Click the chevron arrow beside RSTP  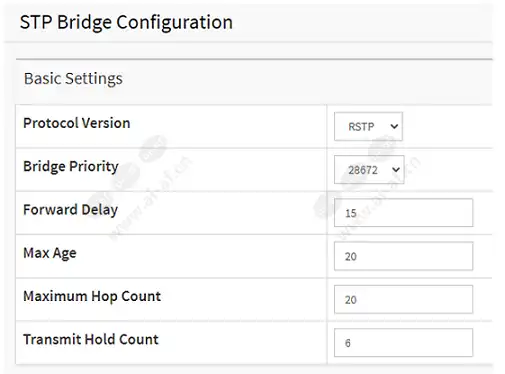pyautogui.click(x=394, y=127)
